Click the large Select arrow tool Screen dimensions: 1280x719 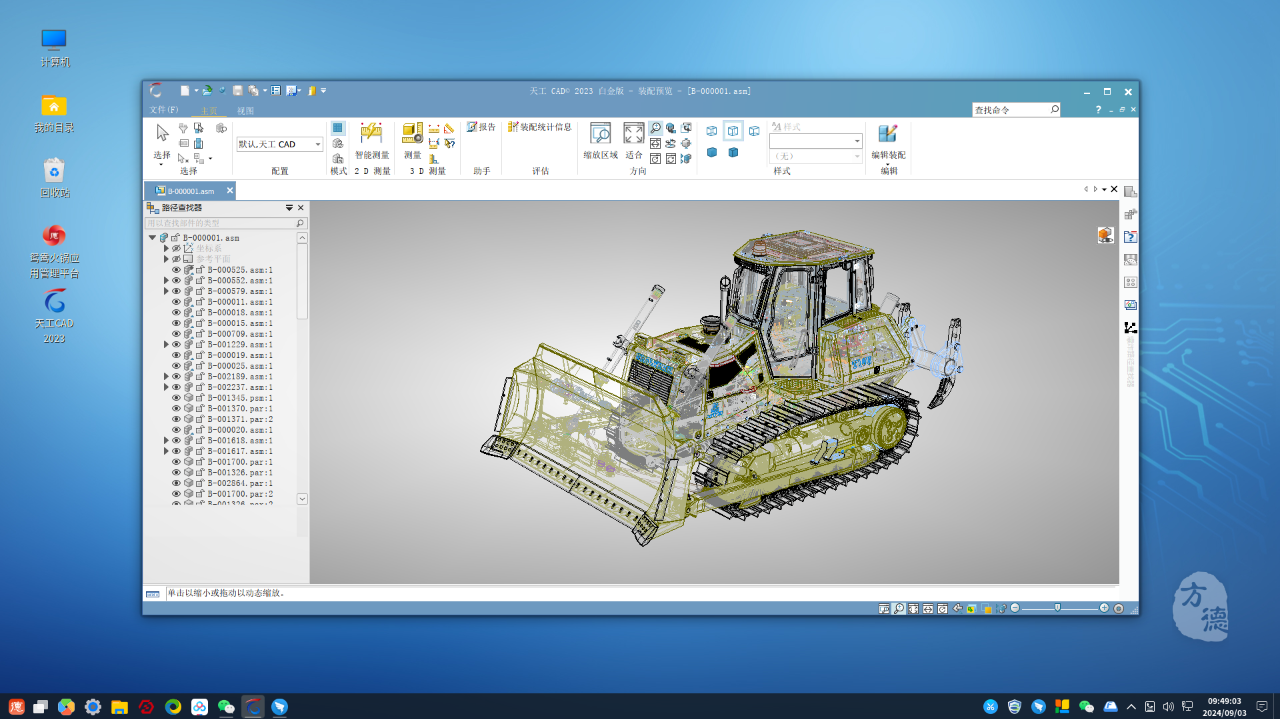pyautogui.click(x=162, y=133)
